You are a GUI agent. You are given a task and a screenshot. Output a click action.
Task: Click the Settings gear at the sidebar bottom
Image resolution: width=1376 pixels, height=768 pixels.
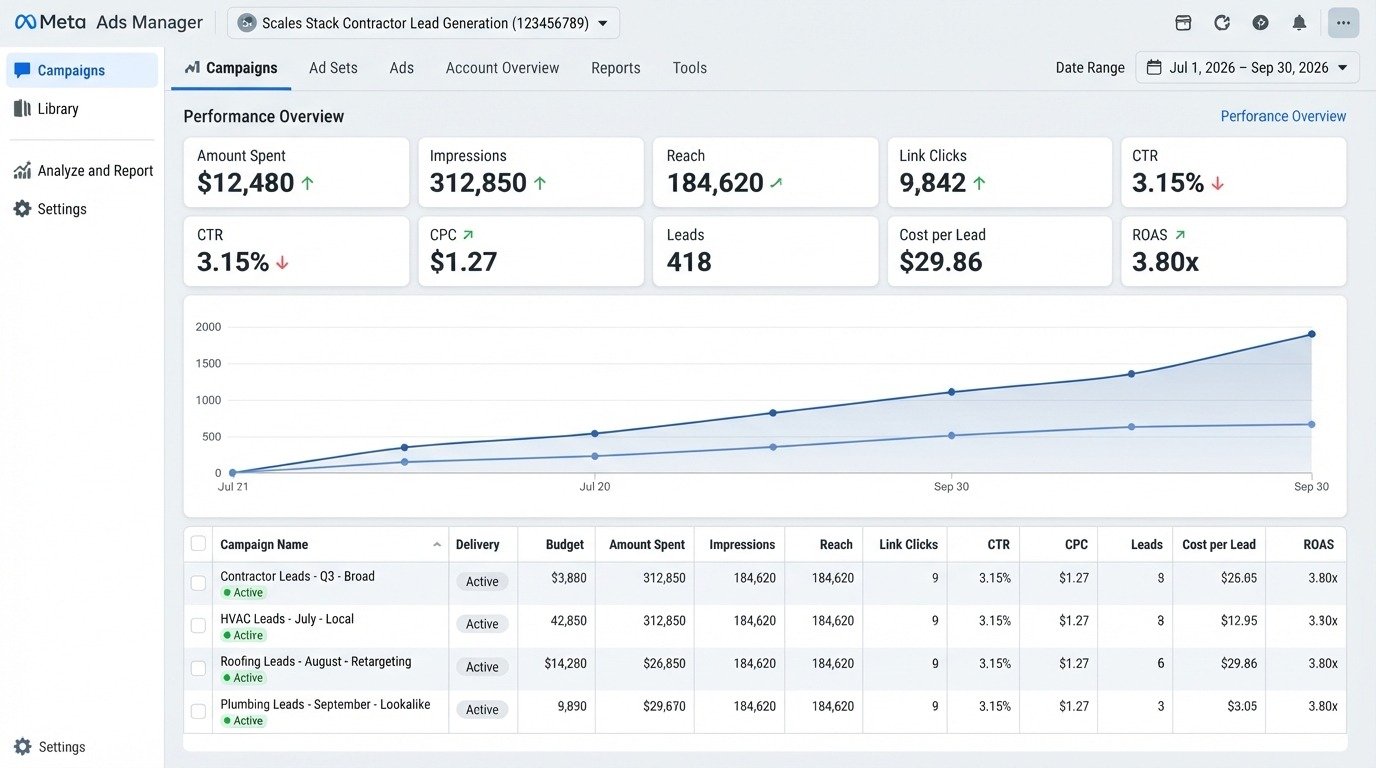22,747
